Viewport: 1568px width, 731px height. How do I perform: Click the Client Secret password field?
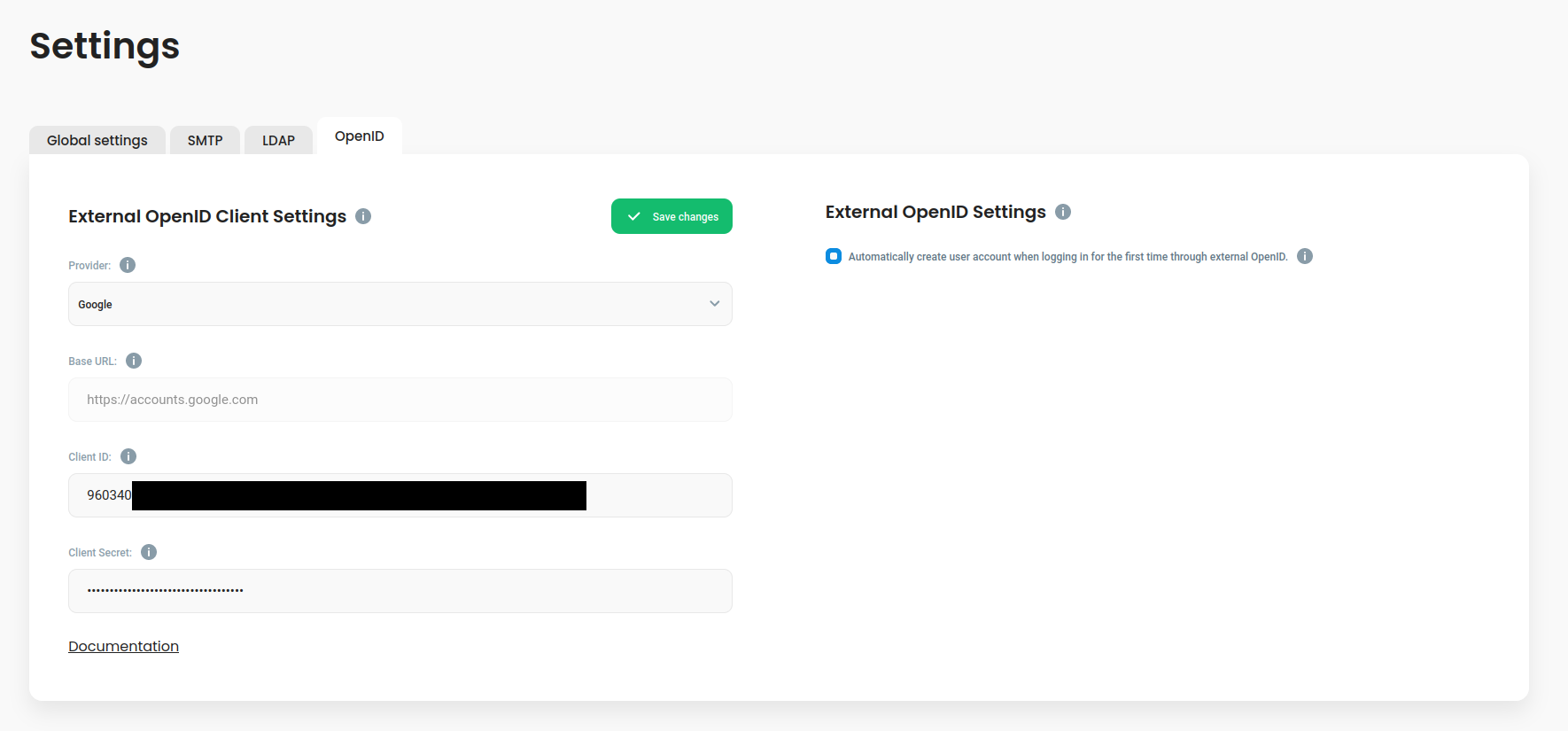point(400,591)
